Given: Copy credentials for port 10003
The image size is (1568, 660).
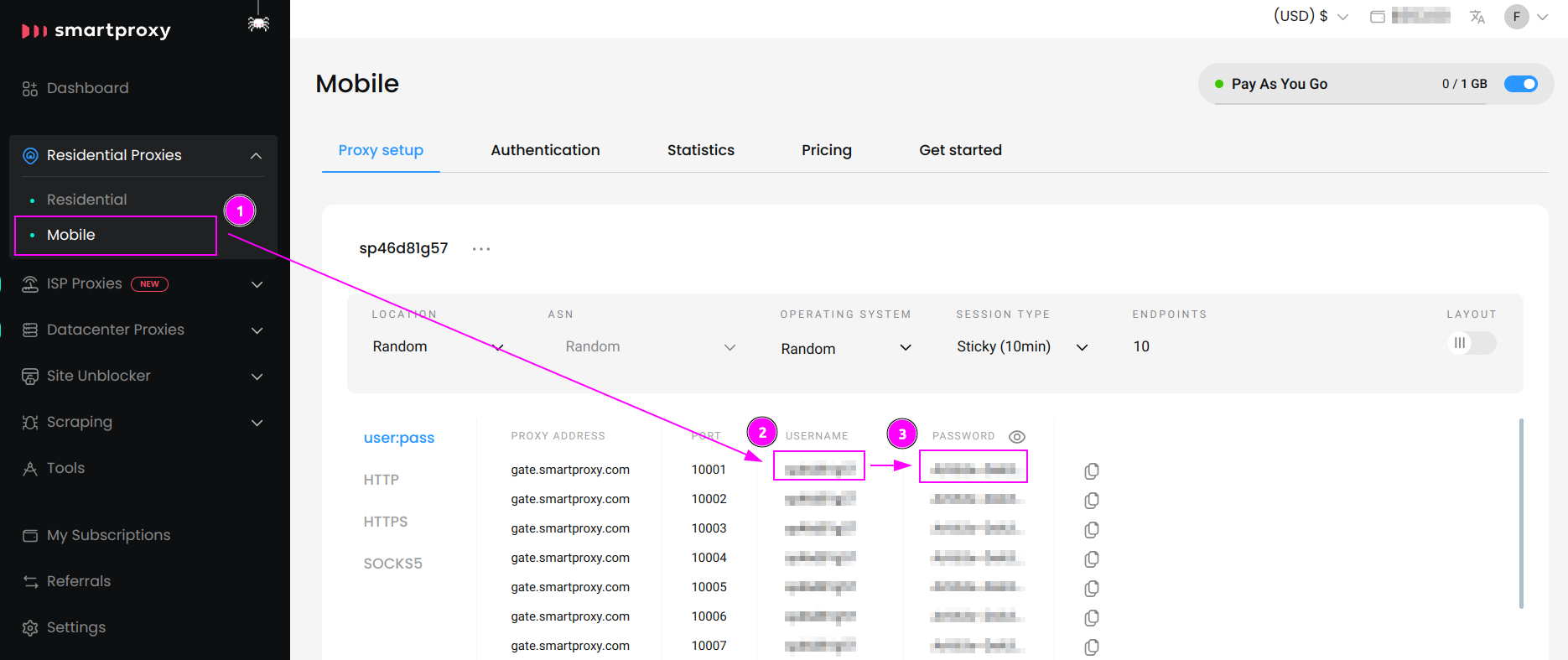Looking at the screenshot, I should (1092, 530).
